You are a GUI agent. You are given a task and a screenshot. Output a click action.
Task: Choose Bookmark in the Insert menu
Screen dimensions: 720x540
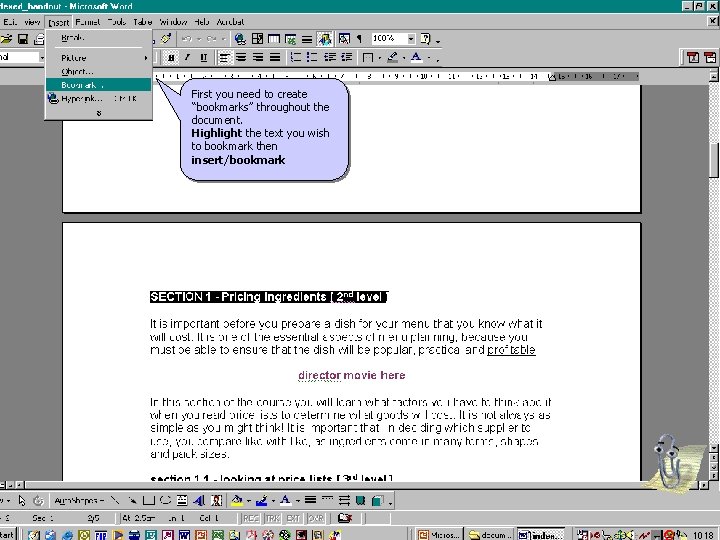click(x=98, y=85)
